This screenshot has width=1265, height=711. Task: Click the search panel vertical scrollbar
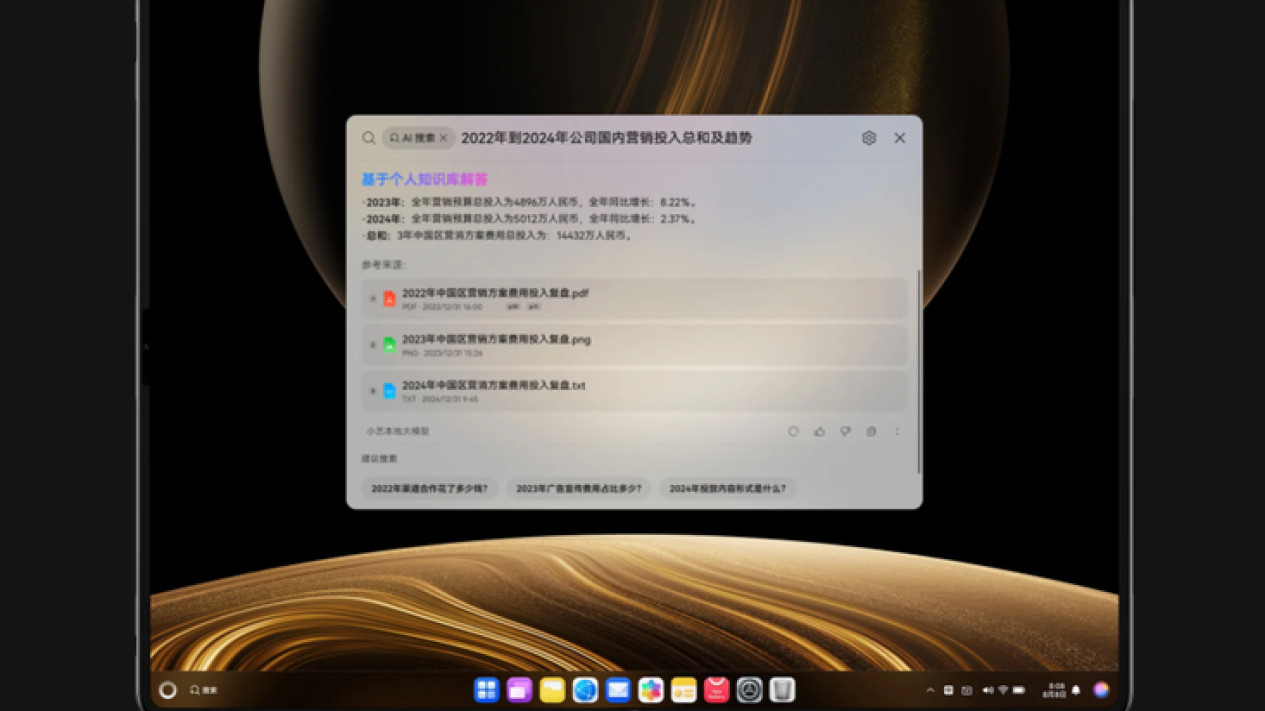click(x=918, y=370)
